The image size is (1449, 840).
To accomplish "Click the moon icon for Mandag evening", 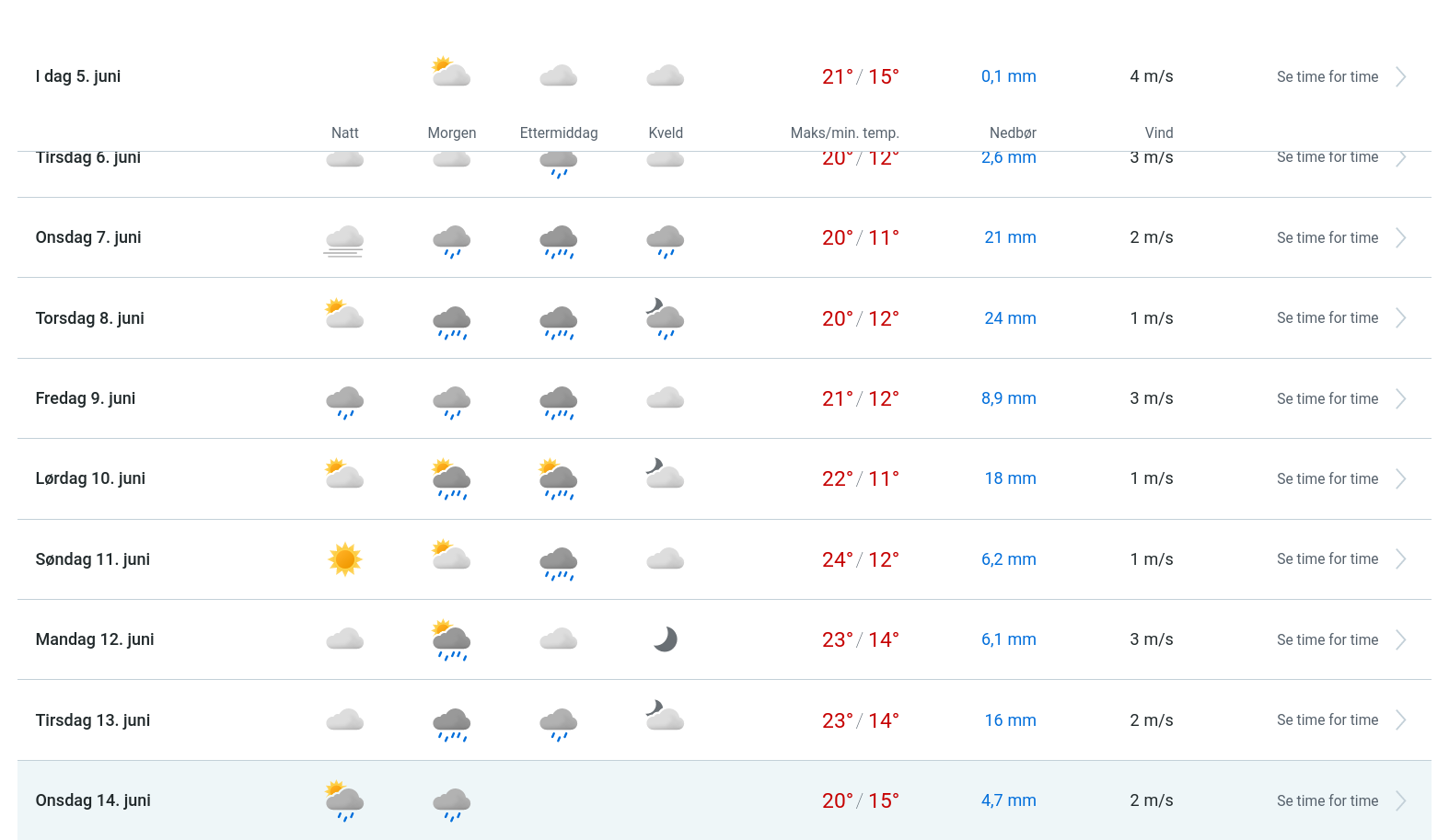I will pyautogui.click(x=666, y=639).
